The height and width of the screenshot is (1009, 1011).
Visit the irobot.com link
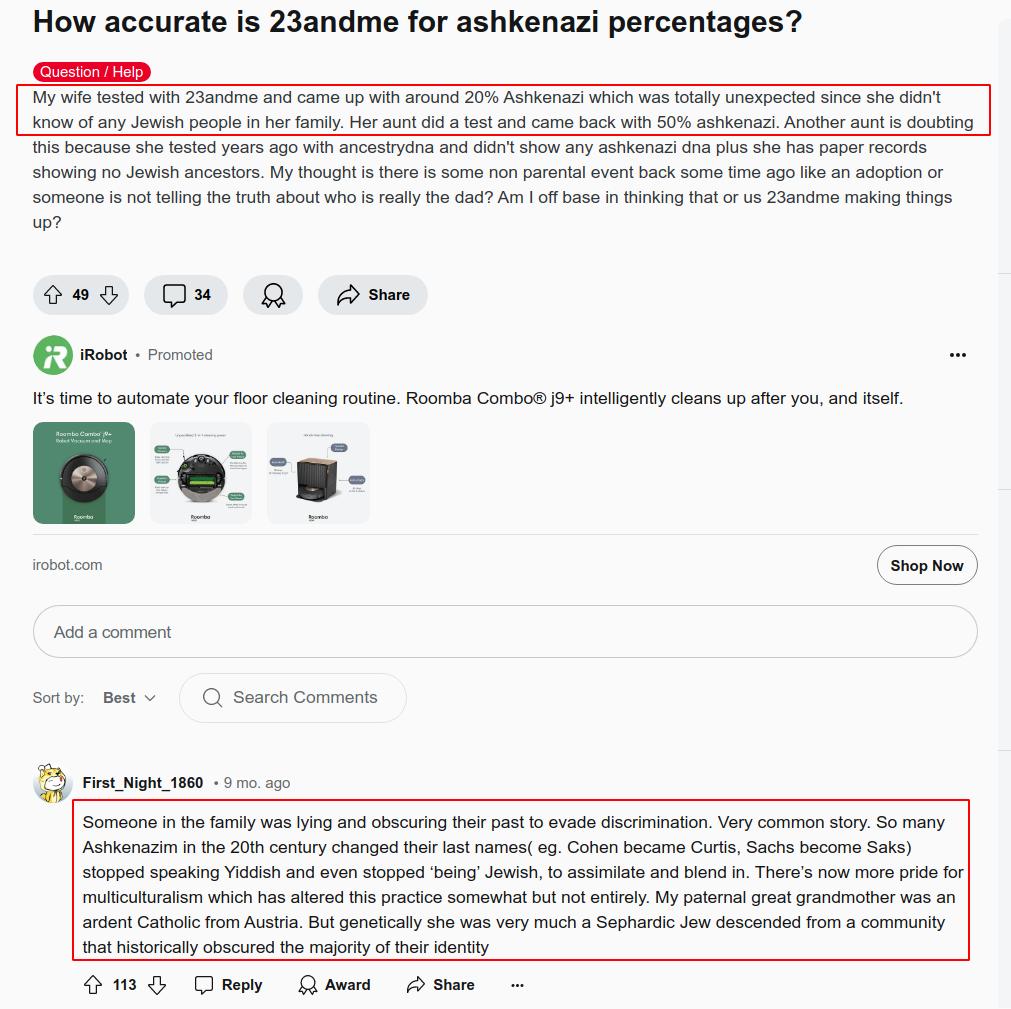[67, 565]
